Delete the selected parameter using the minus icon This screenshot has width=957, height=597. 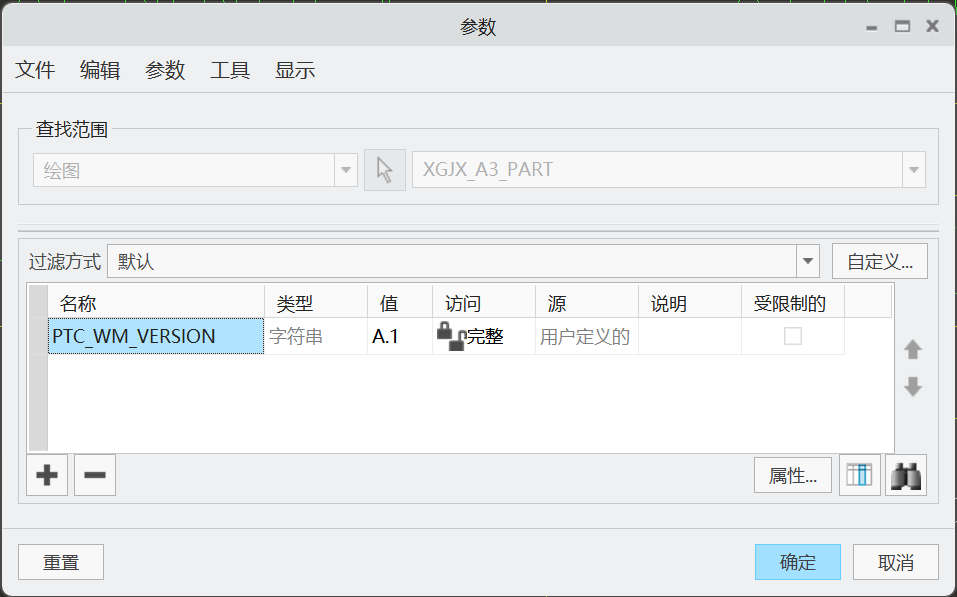[94, 475]
